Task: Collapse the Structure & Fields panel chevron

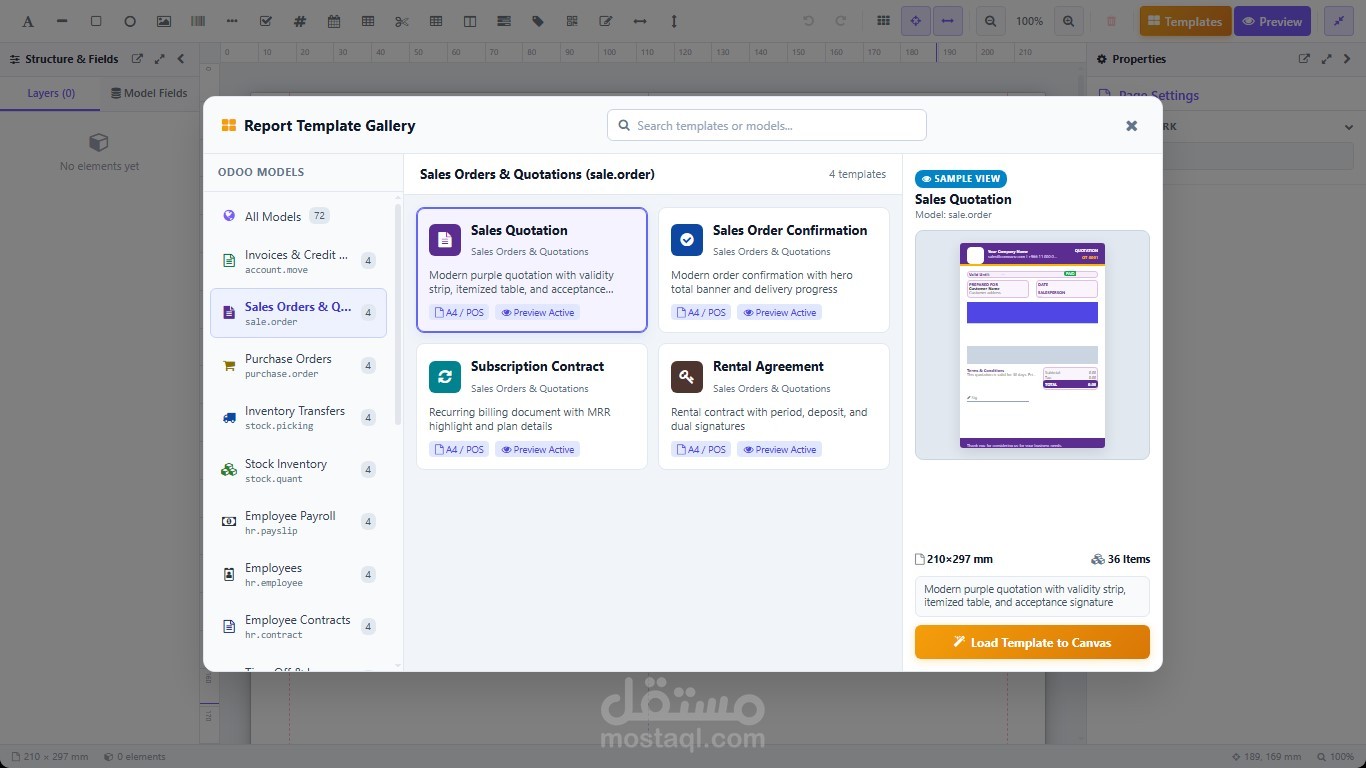Action: tap(181, 59)
